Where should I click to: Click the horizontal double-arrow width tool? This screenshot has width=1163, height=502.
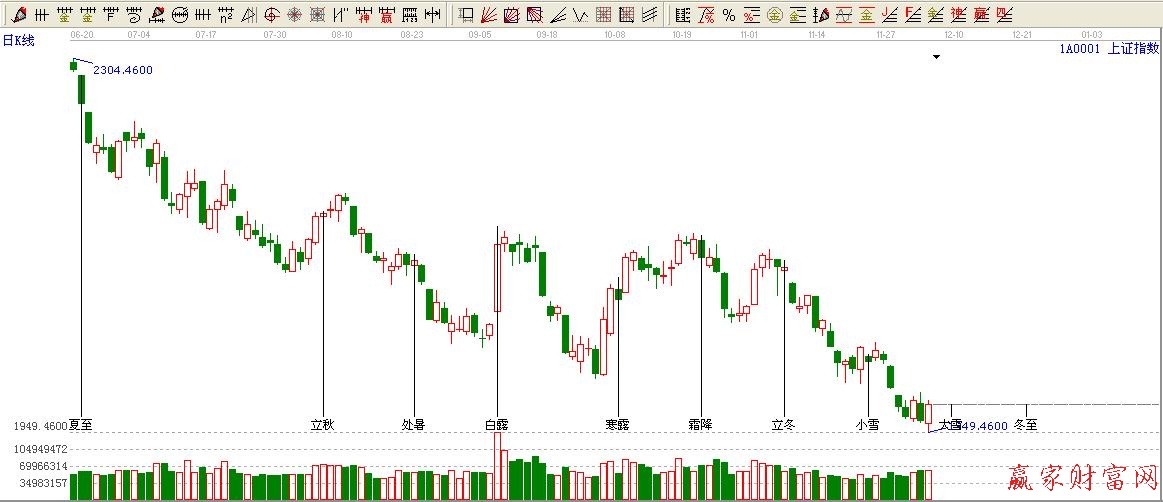(x=432, y=15)
